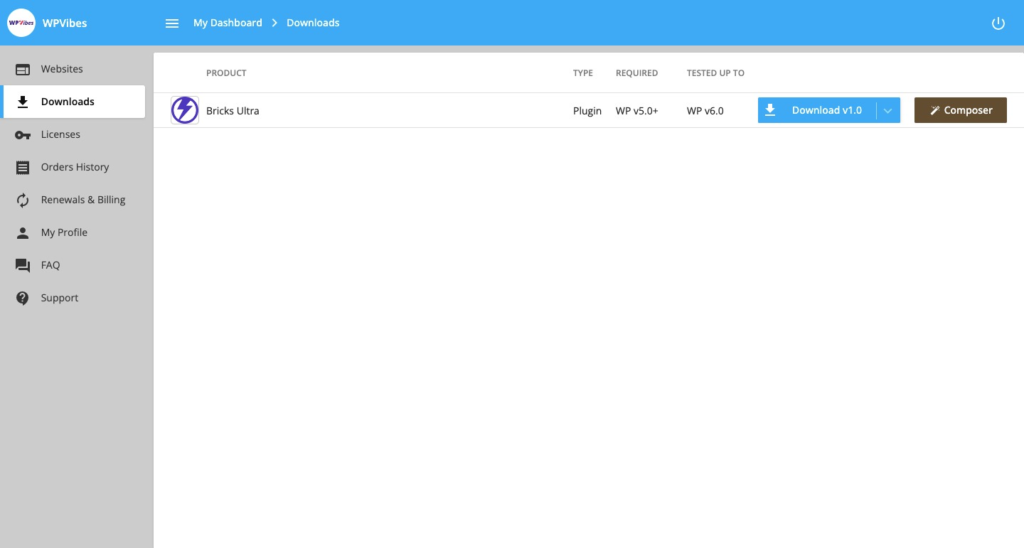Click the Renewals & Billing refresh icon
The image size is (1024, 548).
(23, 201)
